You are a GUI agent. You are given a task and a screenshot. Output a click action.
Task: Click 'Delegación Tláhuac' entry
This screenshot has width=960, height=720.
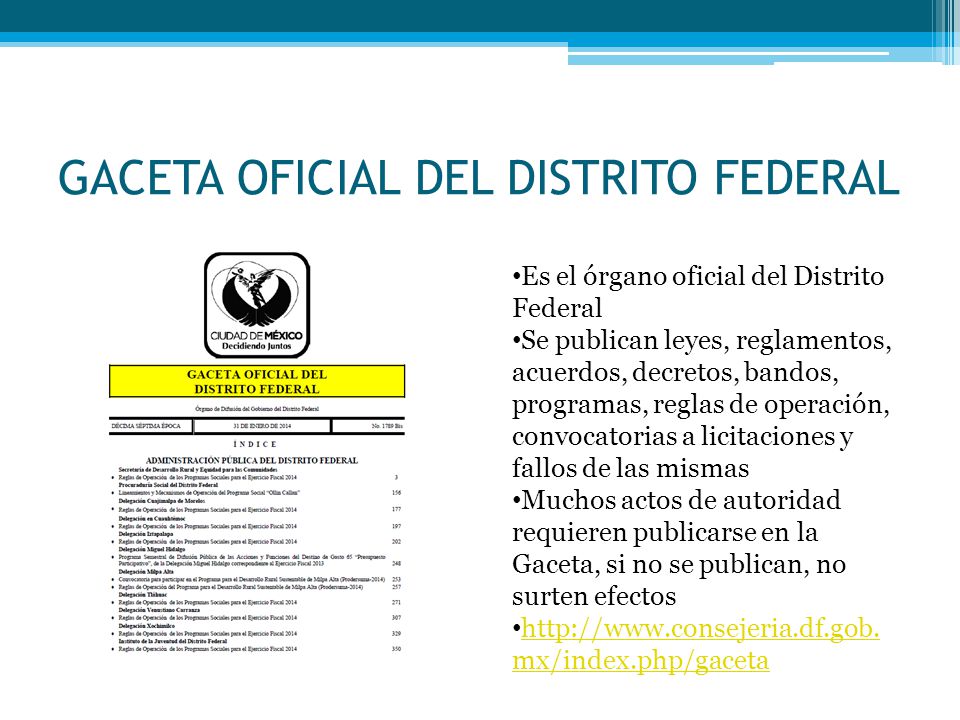142,594
